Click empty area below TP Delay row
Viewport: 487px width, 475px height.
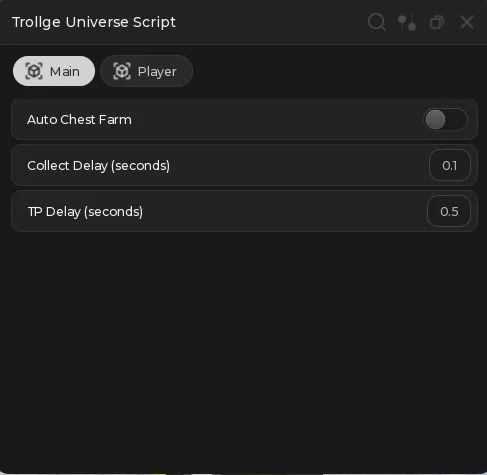coord(243,350)
